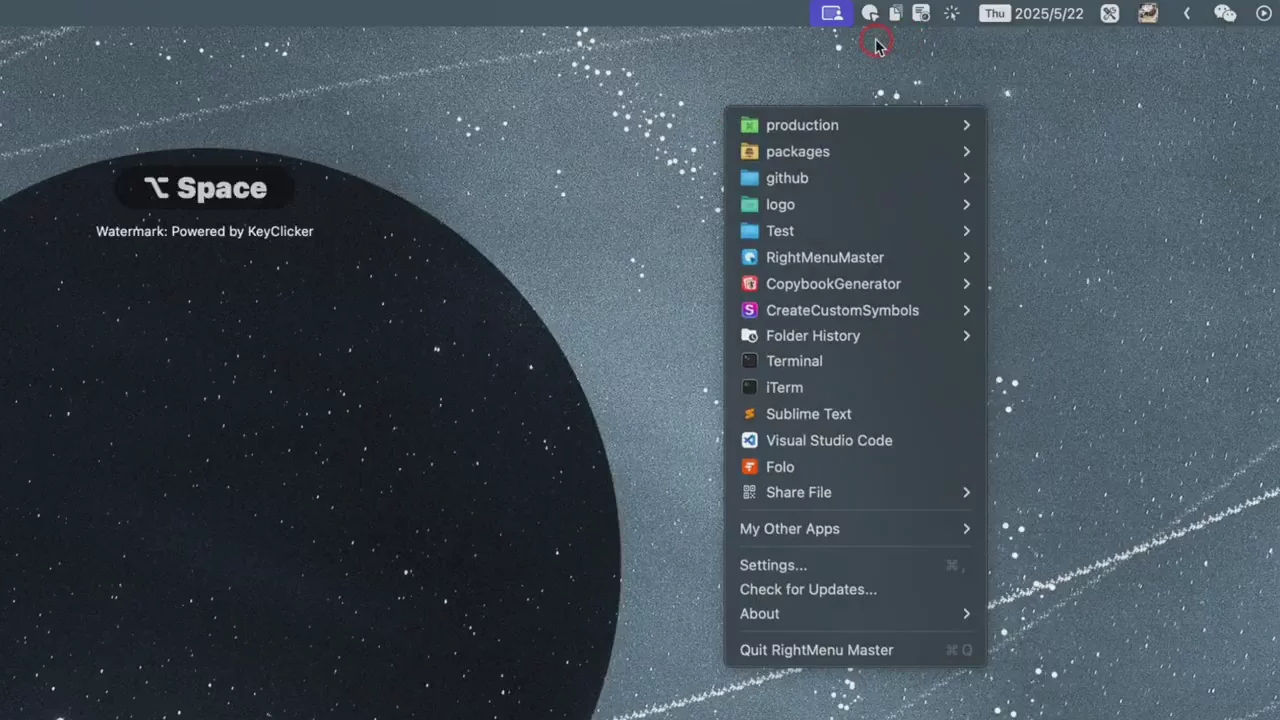1280x720 pixels.
Task: Click the photo avatar menu bar icon
Action: click(x=1148, y=13)
